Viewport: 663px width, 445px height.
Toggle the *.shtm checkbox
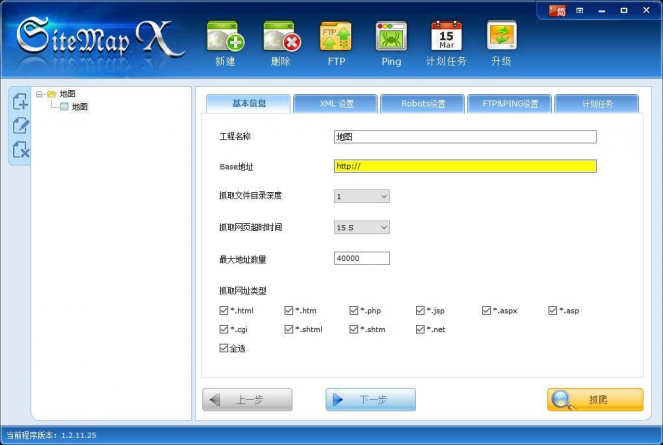pyautogui.click(x=354, y=329)
